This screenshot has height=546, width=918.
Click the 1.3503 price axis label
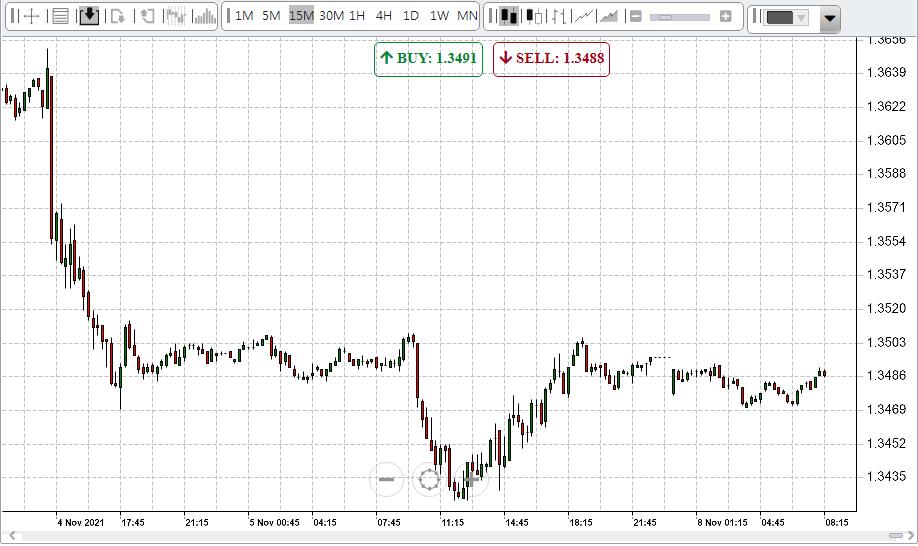(886, 342)
